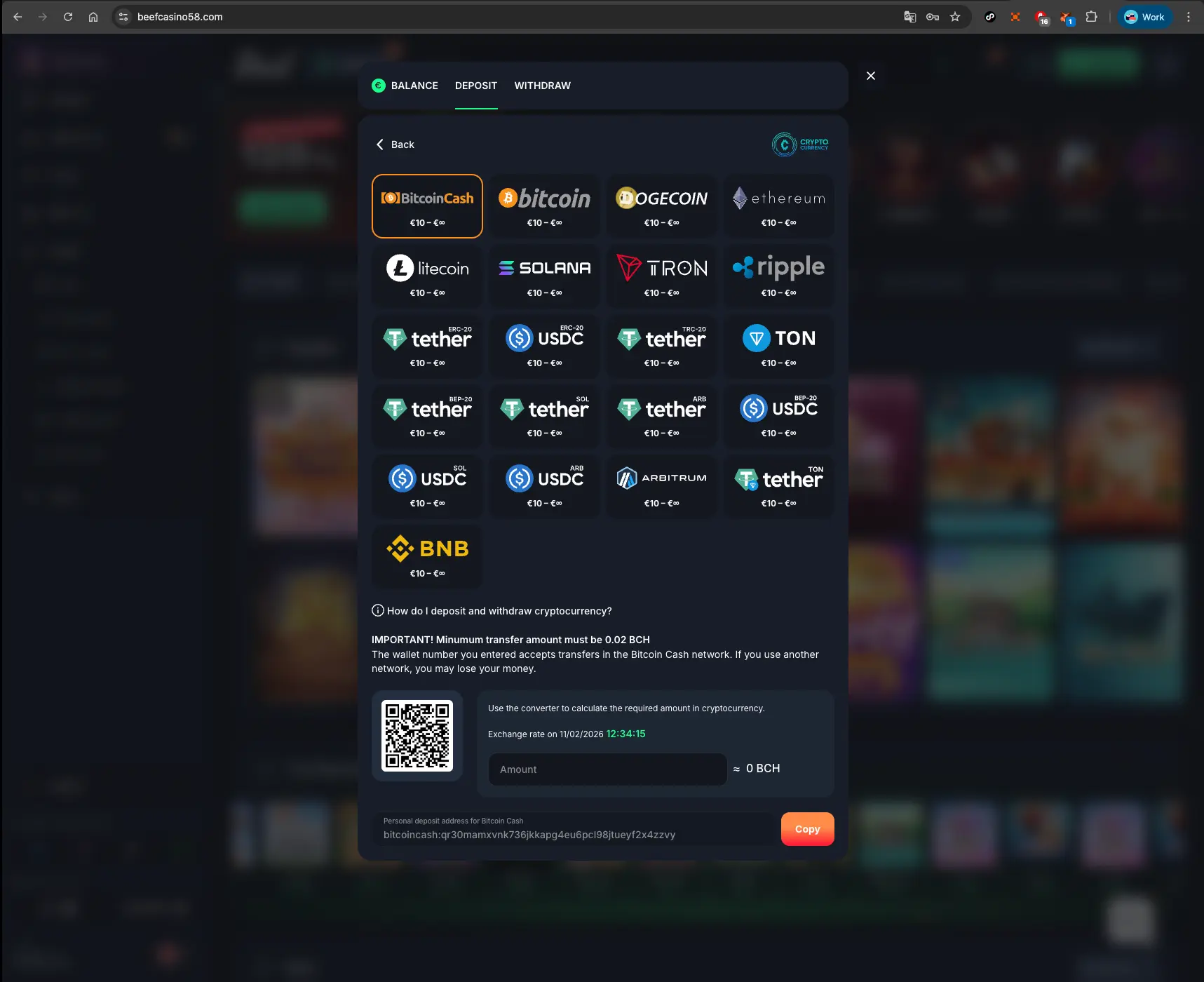
Task: Select ethereum as deposit currency
Action: pos(778,206)
